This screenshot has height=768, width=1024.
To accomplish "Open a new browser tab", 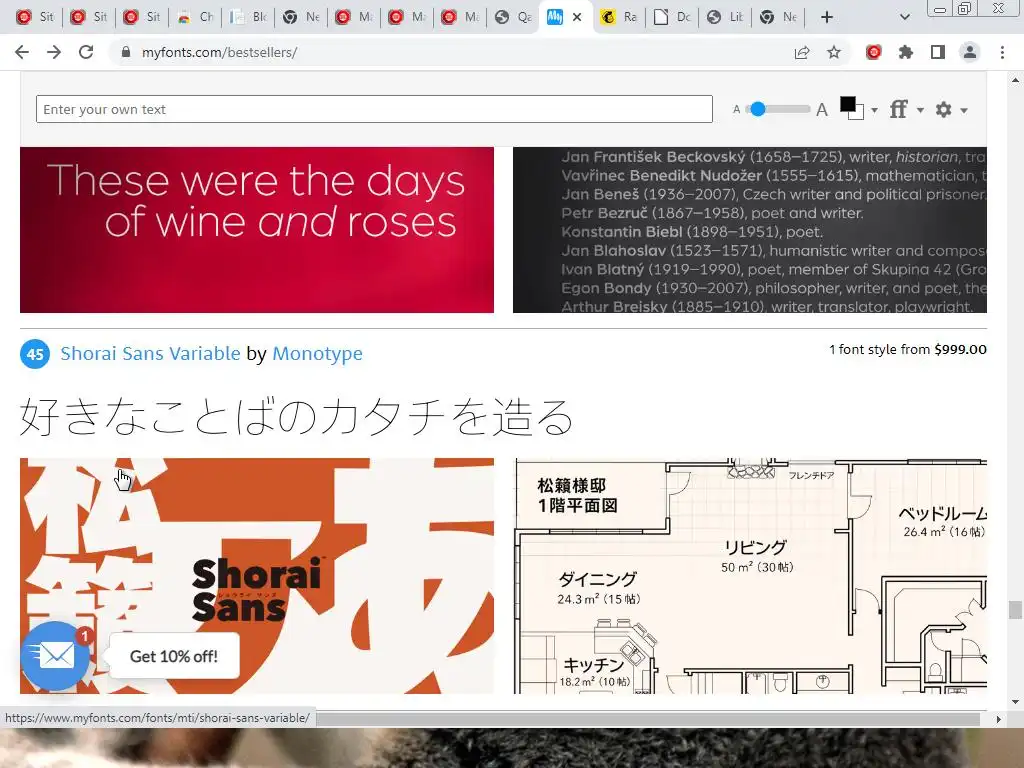I will 827,17.
